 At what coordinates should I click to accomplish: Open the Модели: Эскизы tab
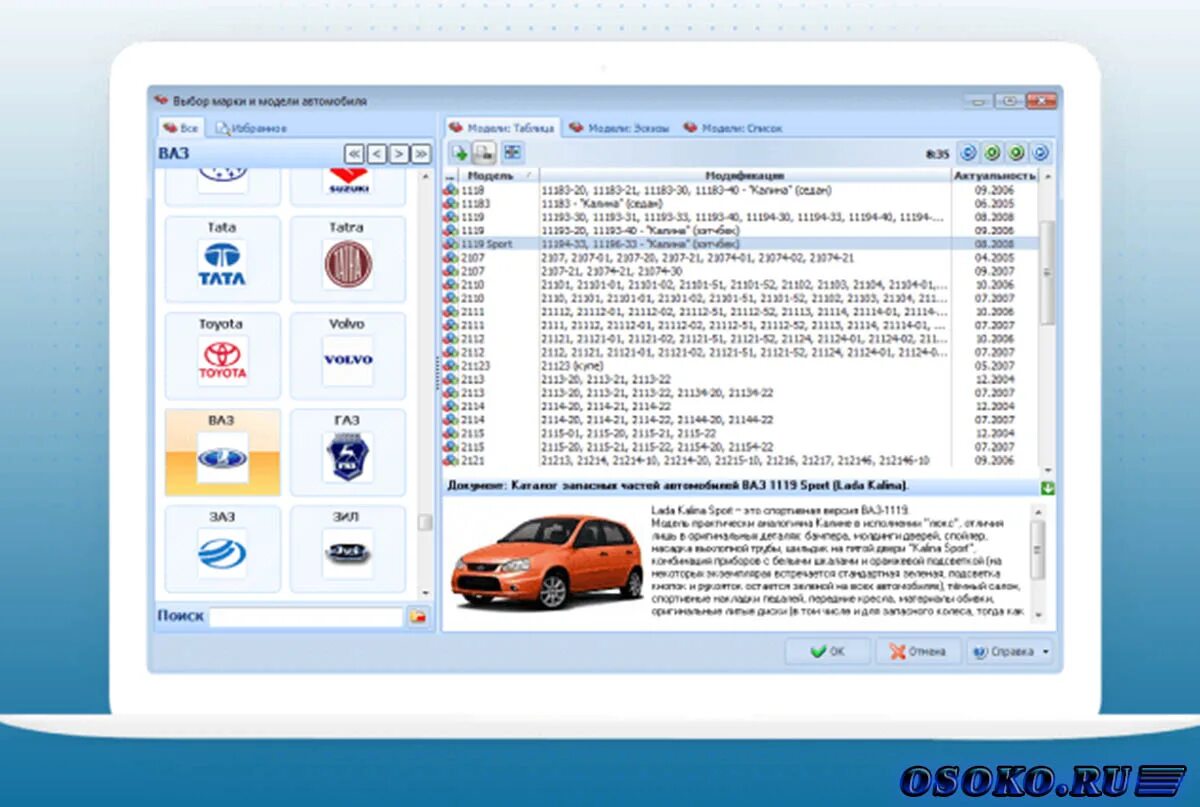pyautogui.click(x=619, y=128)
